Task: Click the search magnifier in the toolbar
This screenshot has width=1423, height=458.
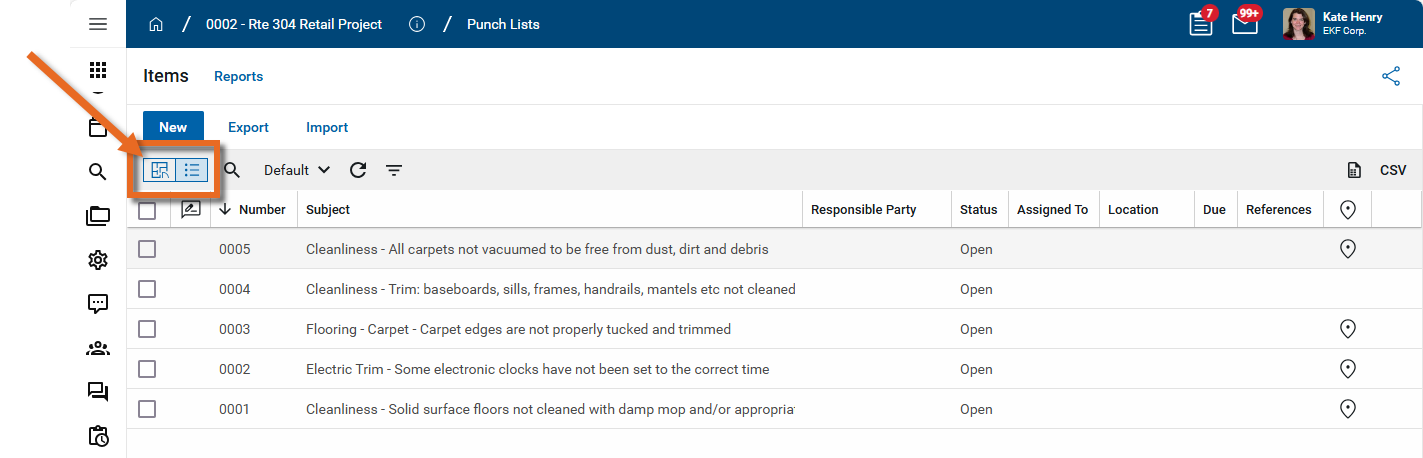Action: point(232,170)
